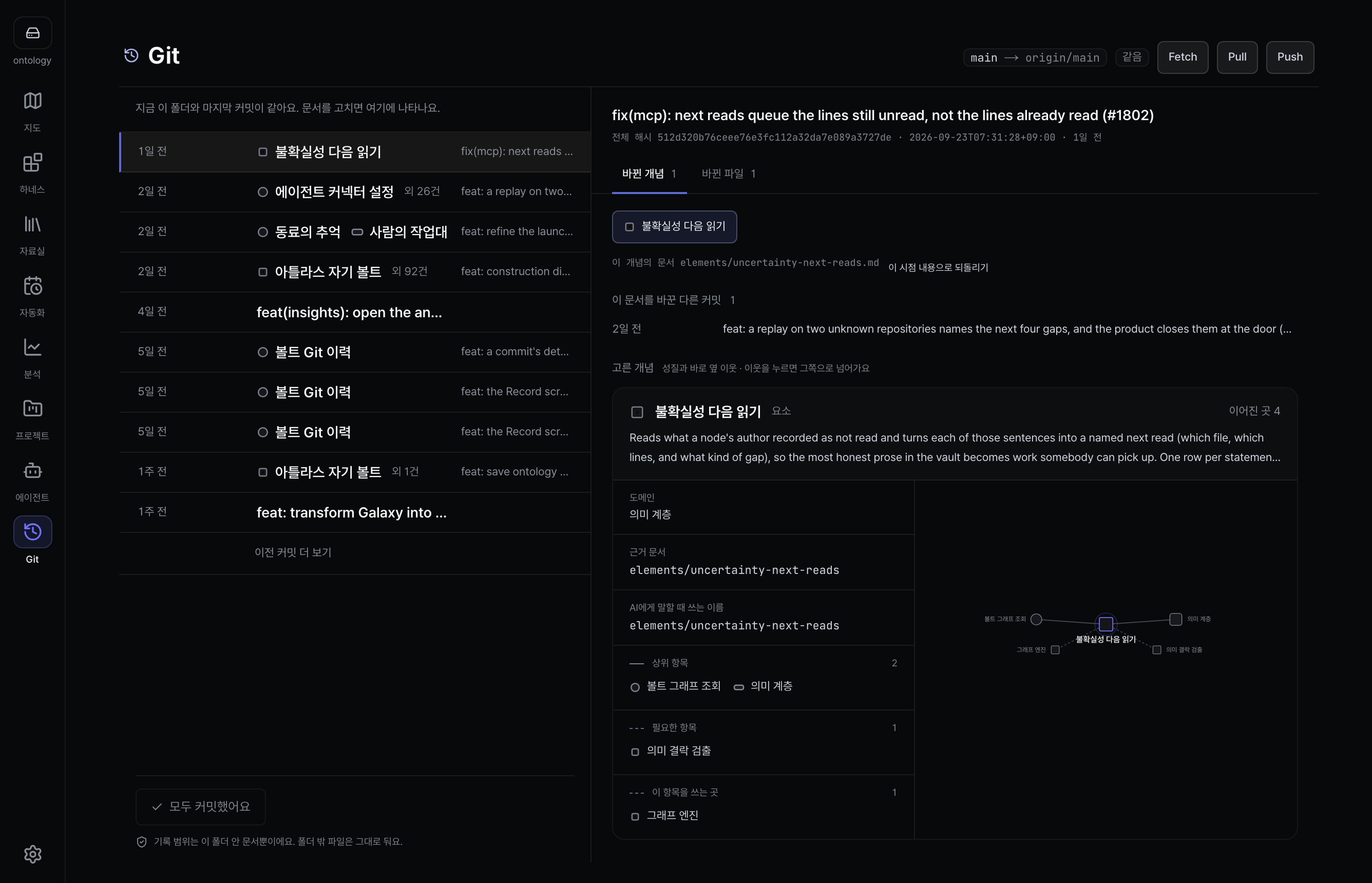Pull changes from origin
The height and width of the screenshot is (883, 1372).
pos(1236,57)
